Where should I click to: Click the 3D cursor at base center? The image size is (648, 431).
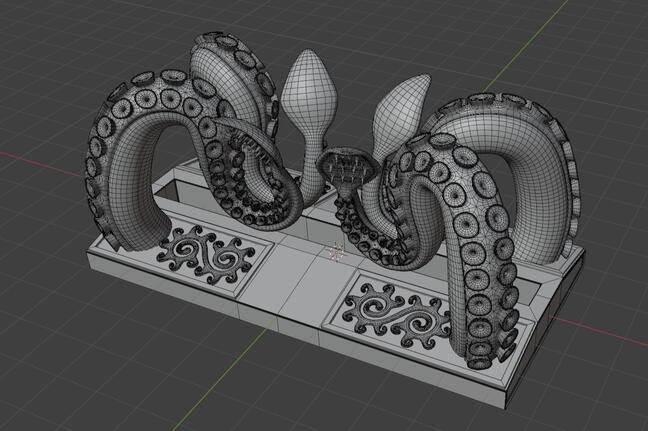[x=336, y=250]
